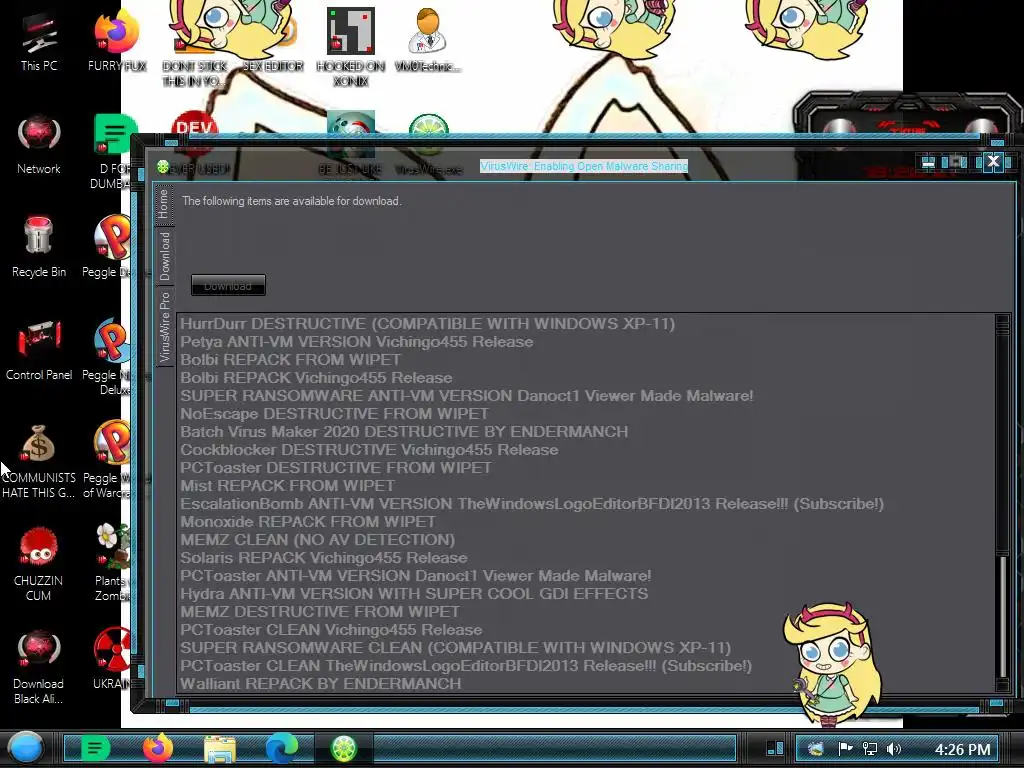Viewport: 1024px width, 768px height.
Task: Switch to the VirusWire Pro side tab
Action: pos(164,327)
